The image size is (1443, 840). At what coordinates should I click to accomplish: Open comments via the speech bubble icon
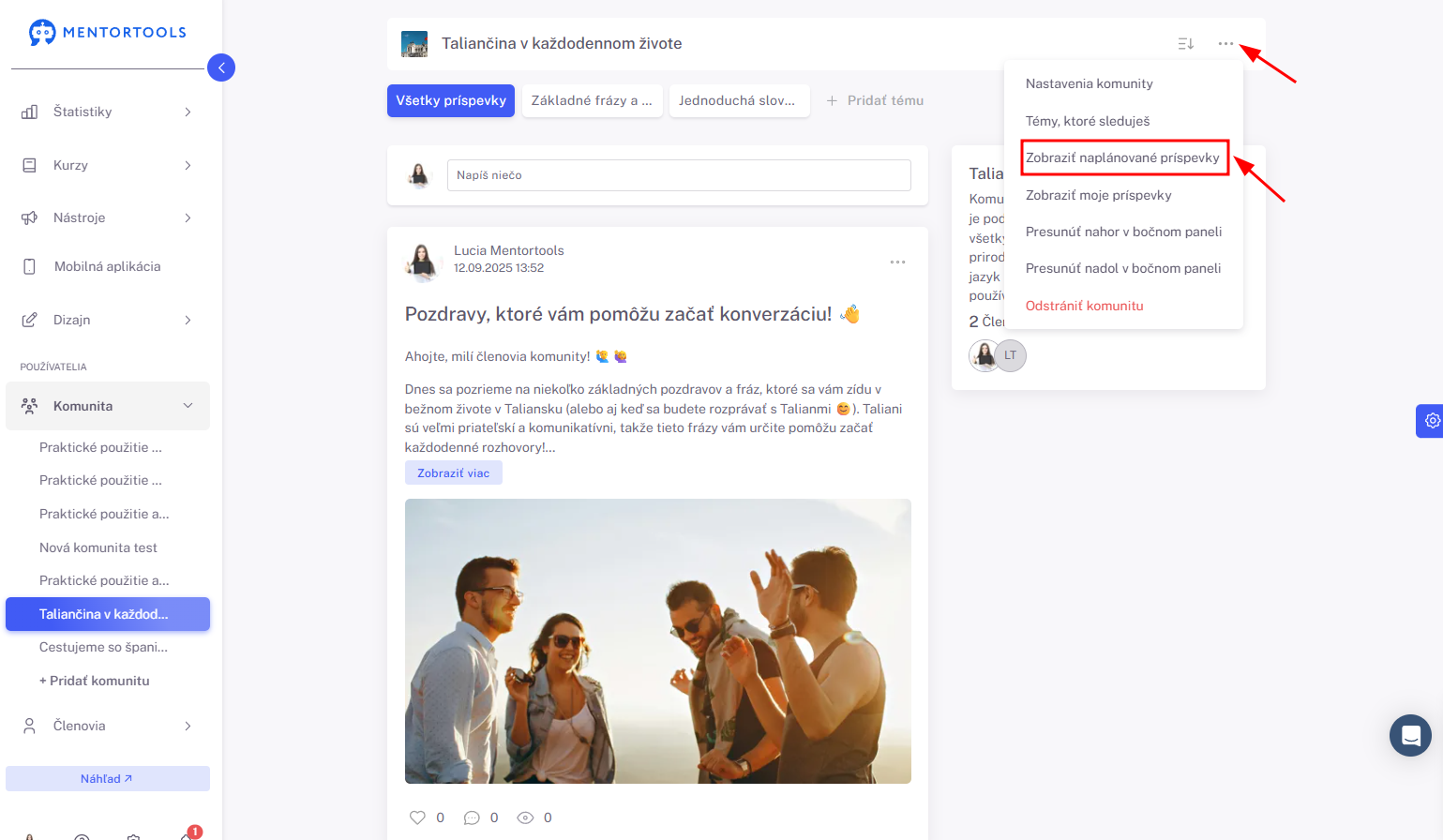click(472, 817)
